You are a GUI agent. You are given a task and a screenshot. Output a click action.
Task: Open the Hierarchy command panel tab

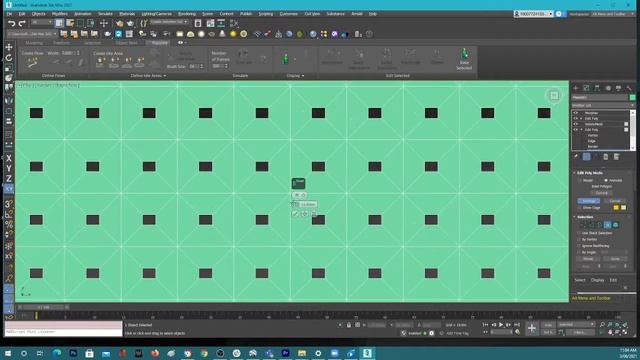click(x=597, y=88)
